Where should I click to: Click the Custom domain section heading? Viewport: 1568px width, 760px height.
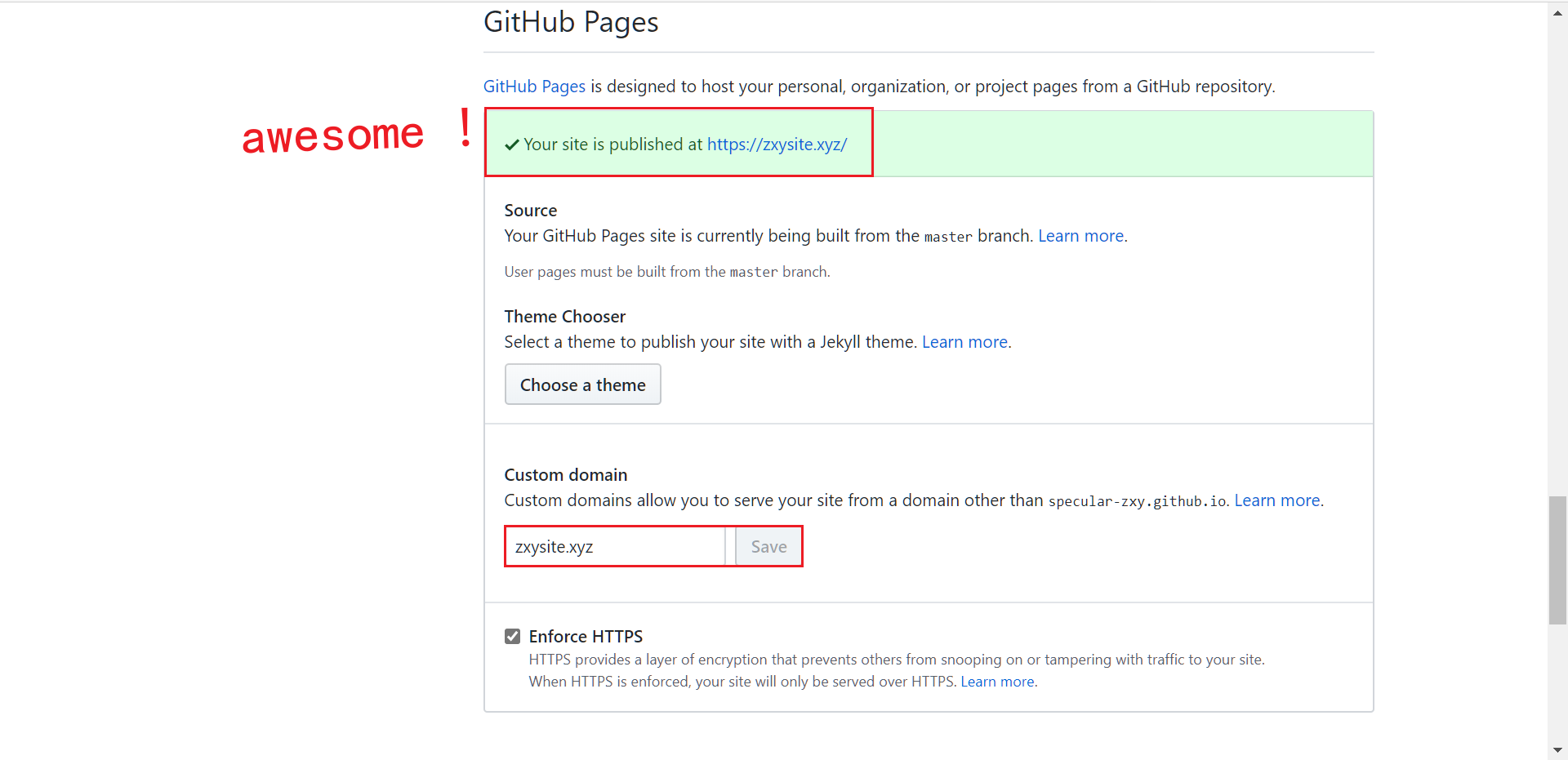tap(565, 474)
